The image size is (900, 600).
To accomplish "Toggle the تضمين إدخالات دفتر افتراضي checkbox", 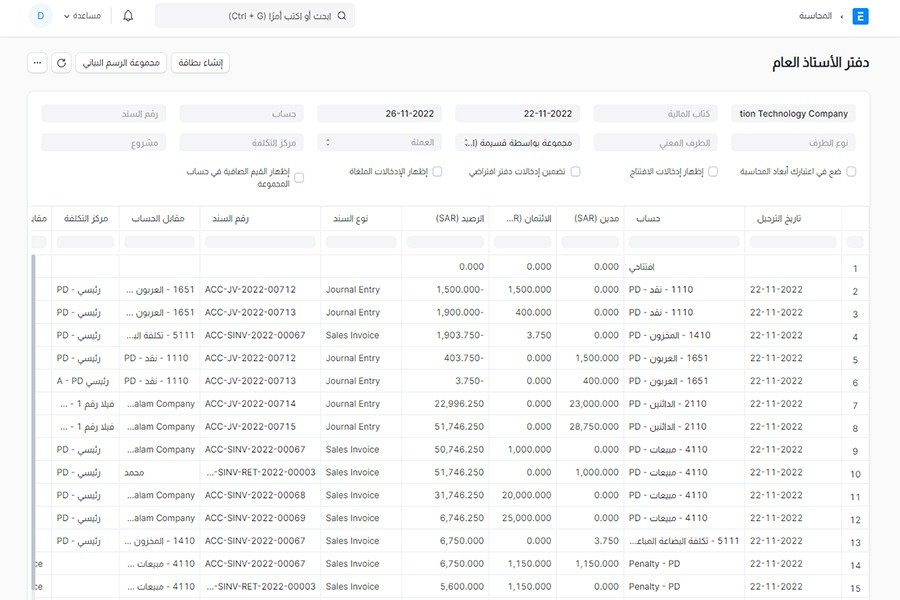I will click(x=575, y=172).
